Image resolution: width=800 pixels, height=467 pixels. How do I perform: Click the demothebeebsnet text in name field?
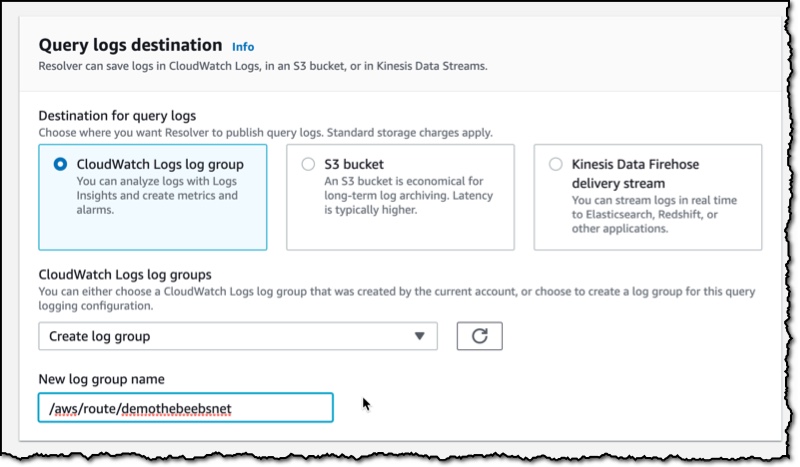point(177,409)
